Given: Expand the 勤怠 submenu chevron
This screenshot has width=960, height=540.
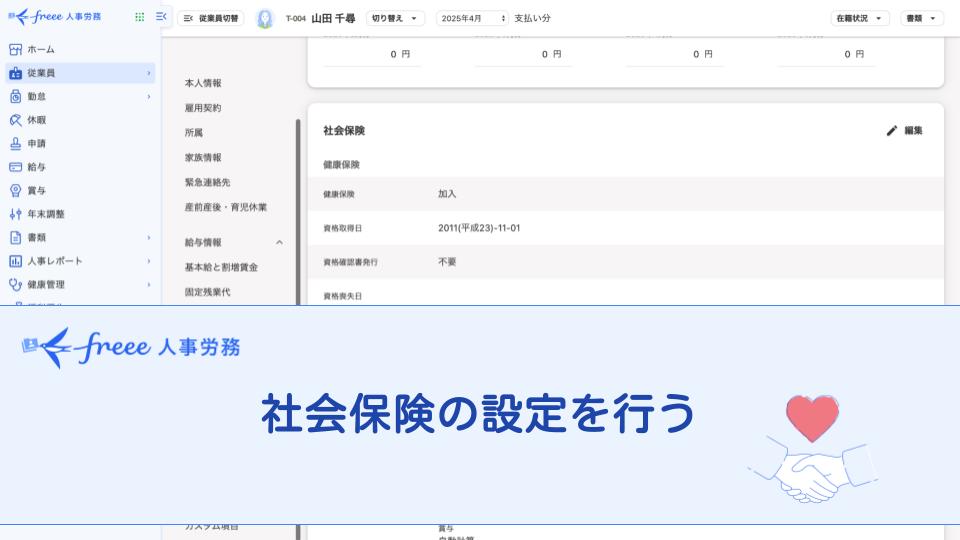Looking at the screenshot, I should tap(149, 97).
